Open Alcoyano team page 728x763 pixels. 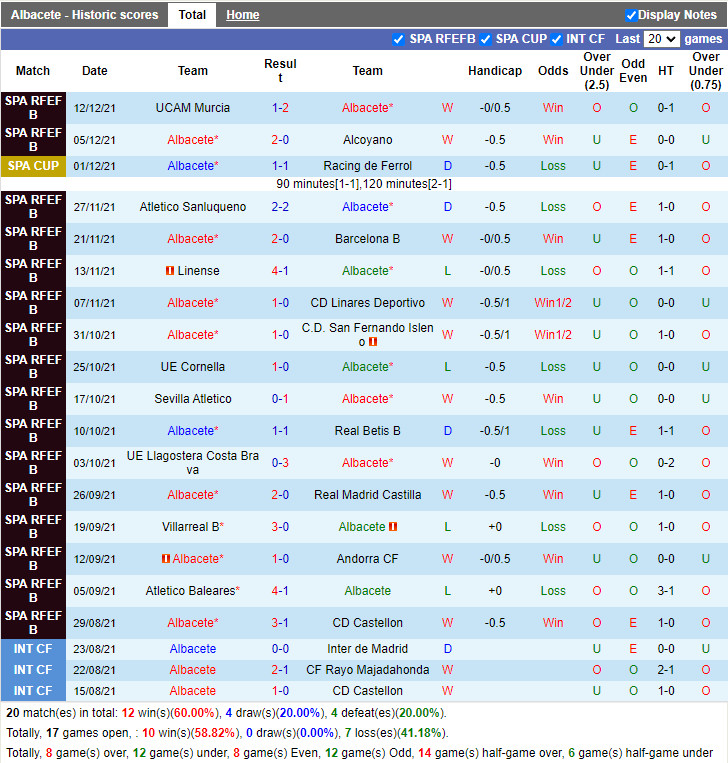367,140
